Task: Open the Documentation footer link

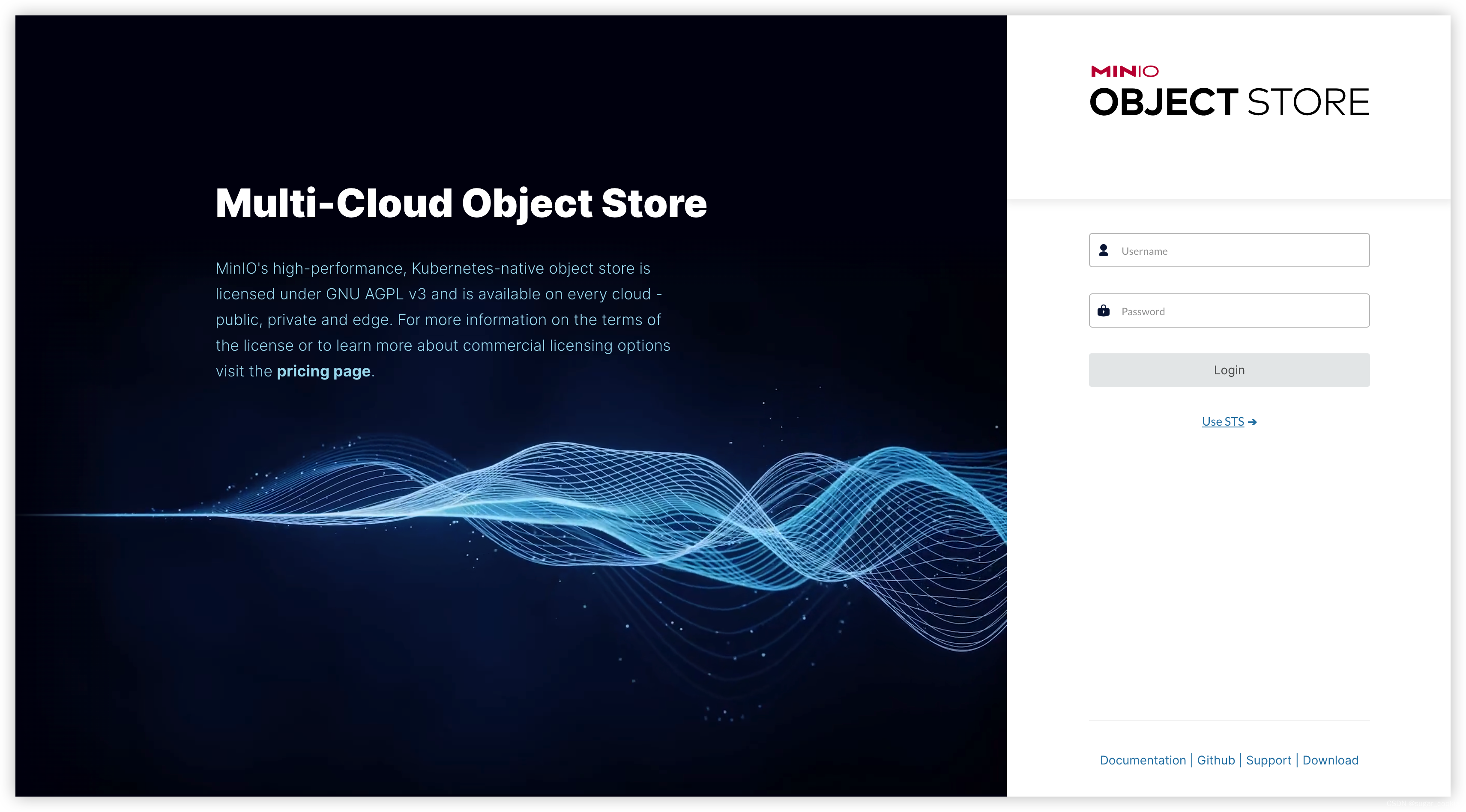Action: (x=1142, y=760)
